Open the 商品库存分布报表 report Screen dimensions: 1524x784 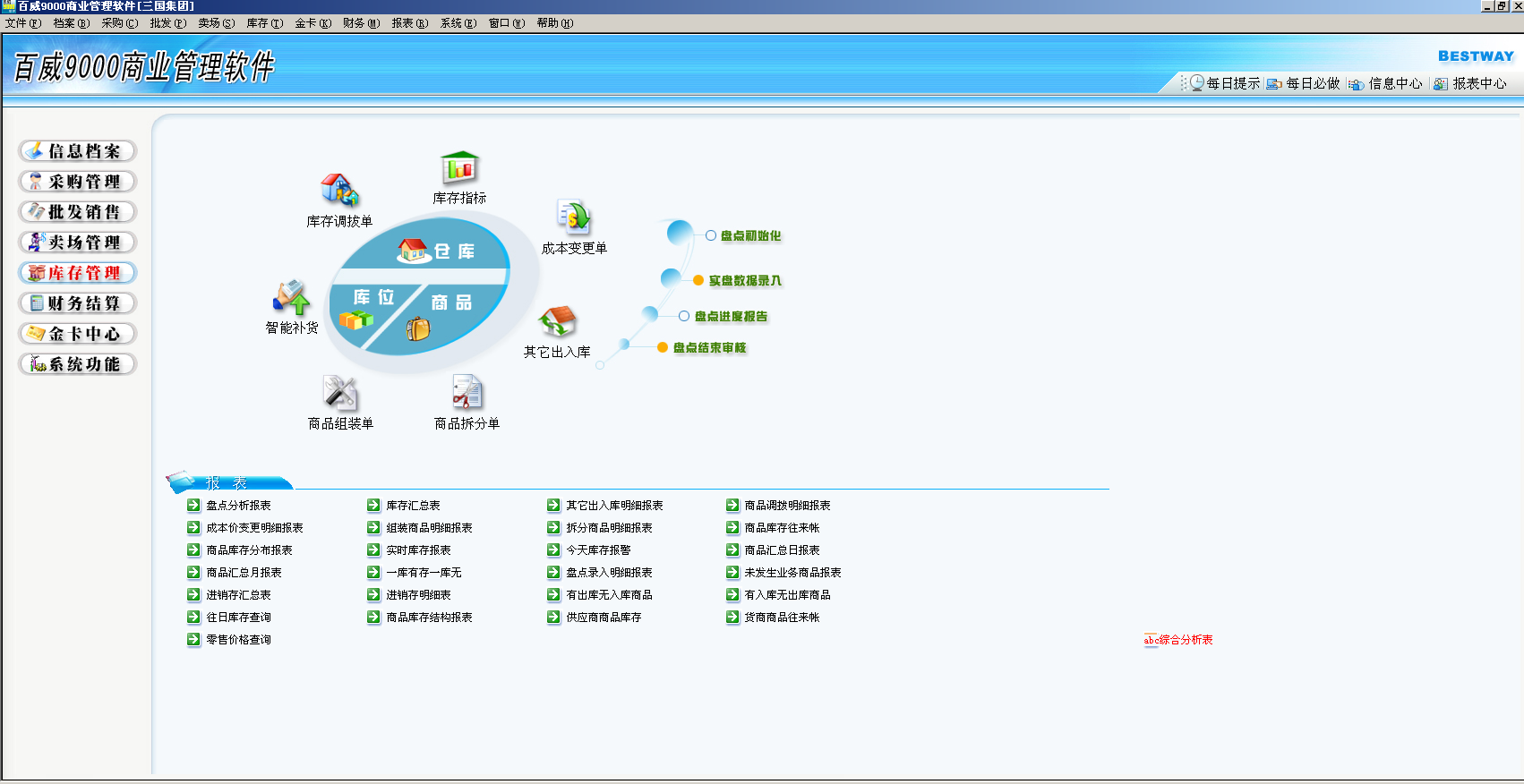click(249, 550)
